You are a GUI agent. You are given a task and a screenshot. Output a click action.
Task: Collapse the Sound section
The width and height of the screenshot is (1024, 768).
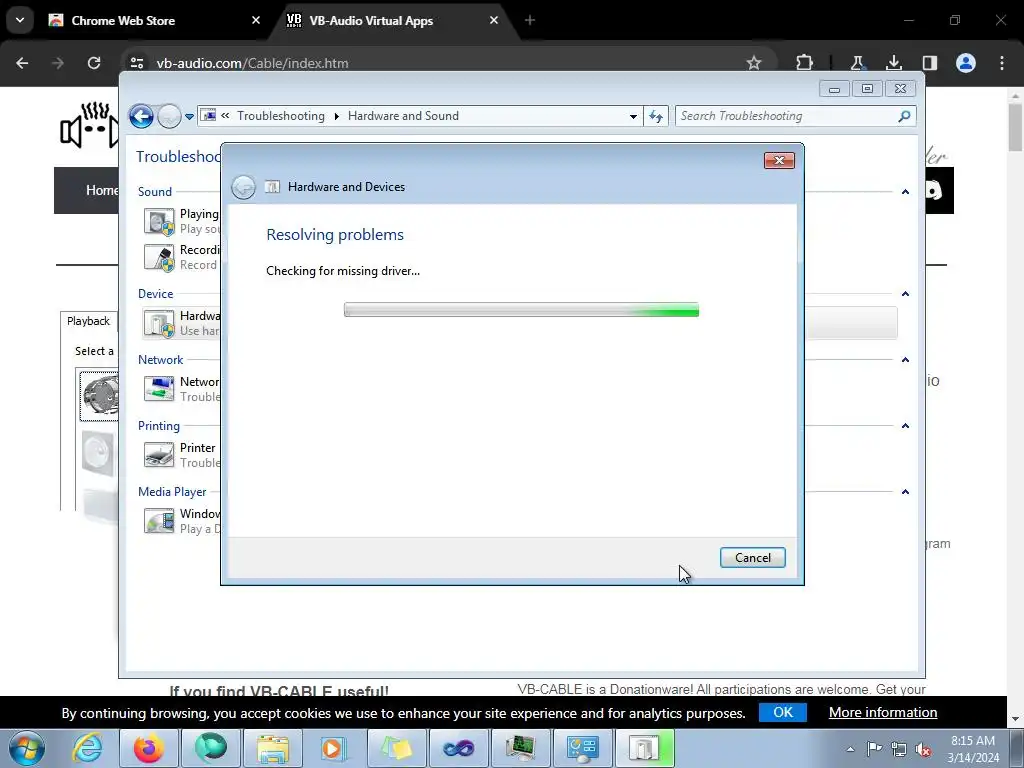click(905, 192)
